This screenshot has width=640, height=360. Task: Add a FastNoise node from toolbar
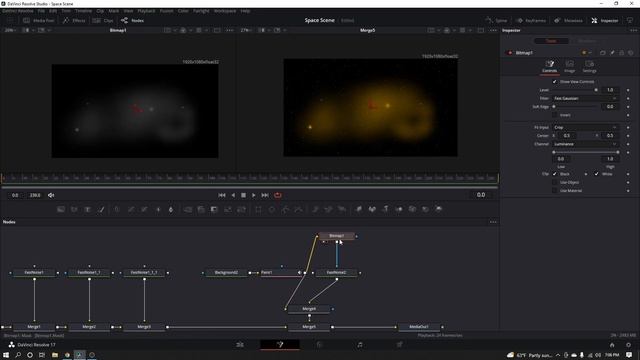pos(74,209)
